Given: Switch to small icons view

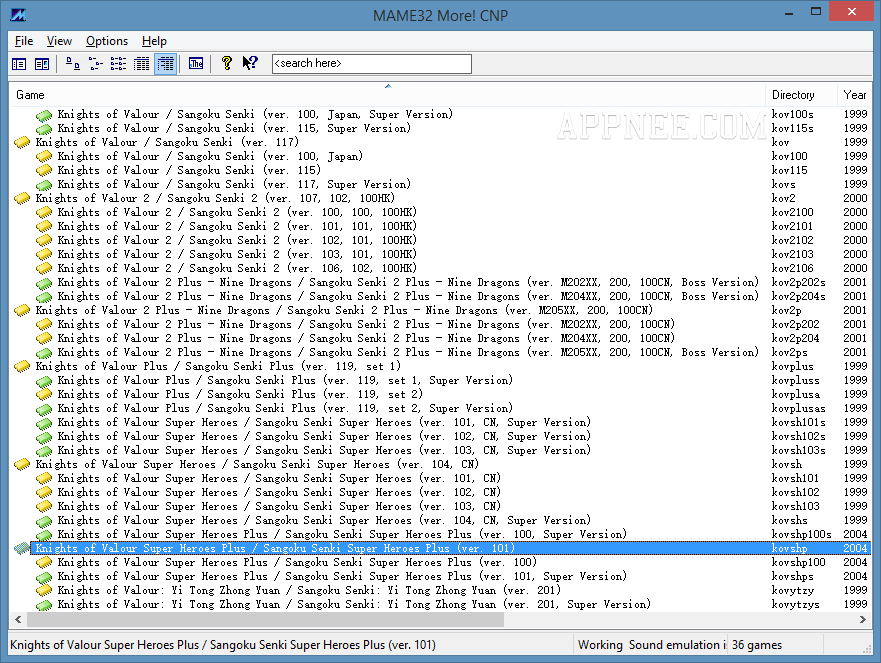Looking at the screenshot, I should coord(96,64).
